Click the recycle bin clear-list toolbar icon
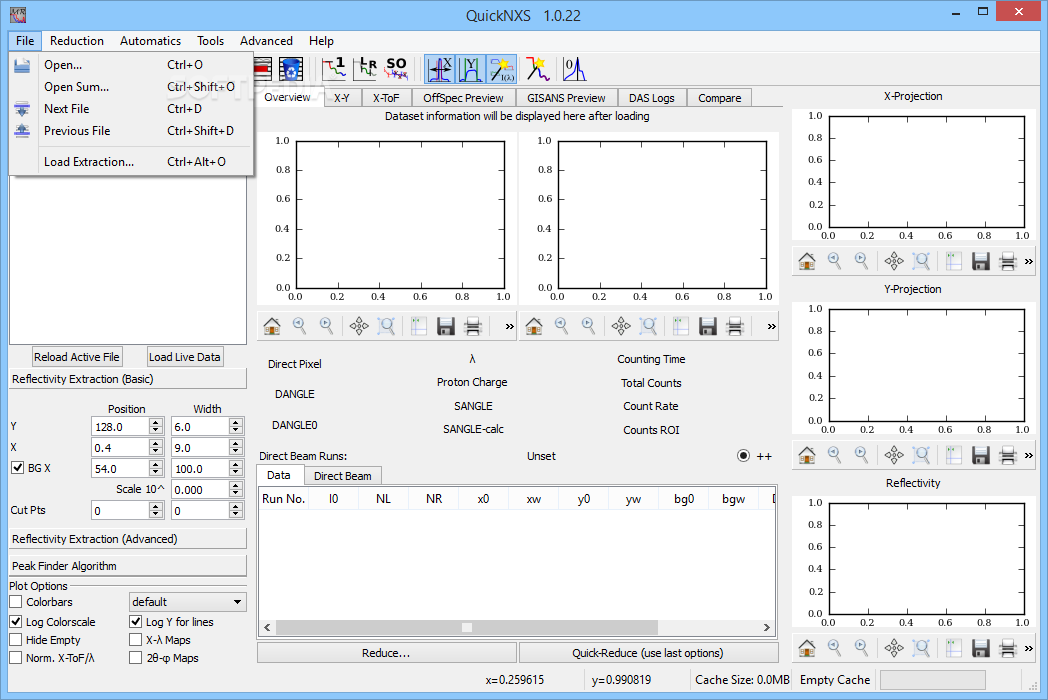Image resolution: width=1048 pixels, height=700 pixels. 291,69
